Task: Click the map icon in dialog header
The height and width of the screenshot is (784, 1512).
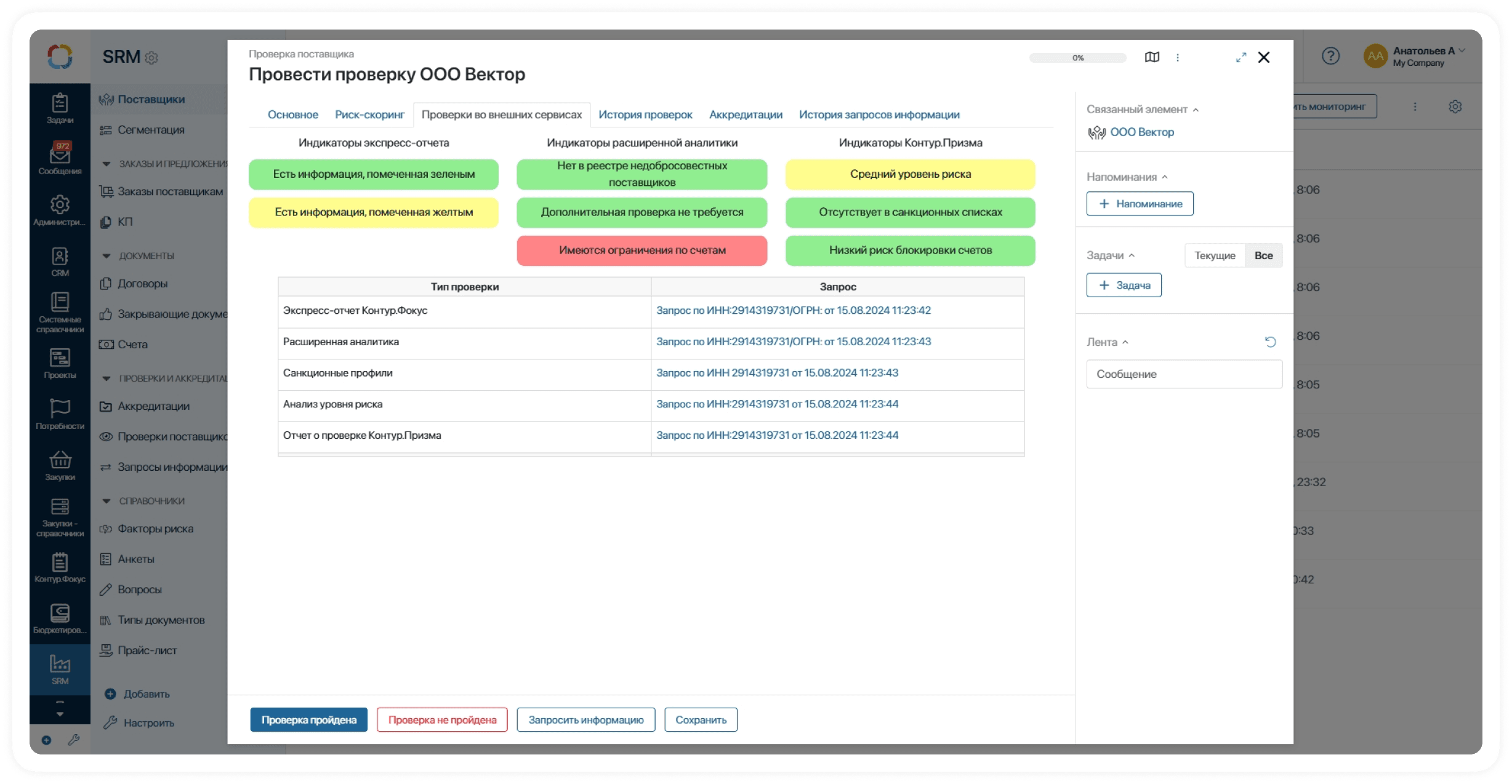Action: 1152,57
